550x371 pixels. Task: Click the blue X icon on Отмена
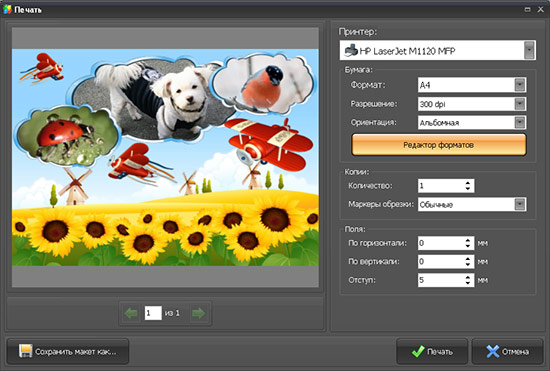tap(493, 351)
